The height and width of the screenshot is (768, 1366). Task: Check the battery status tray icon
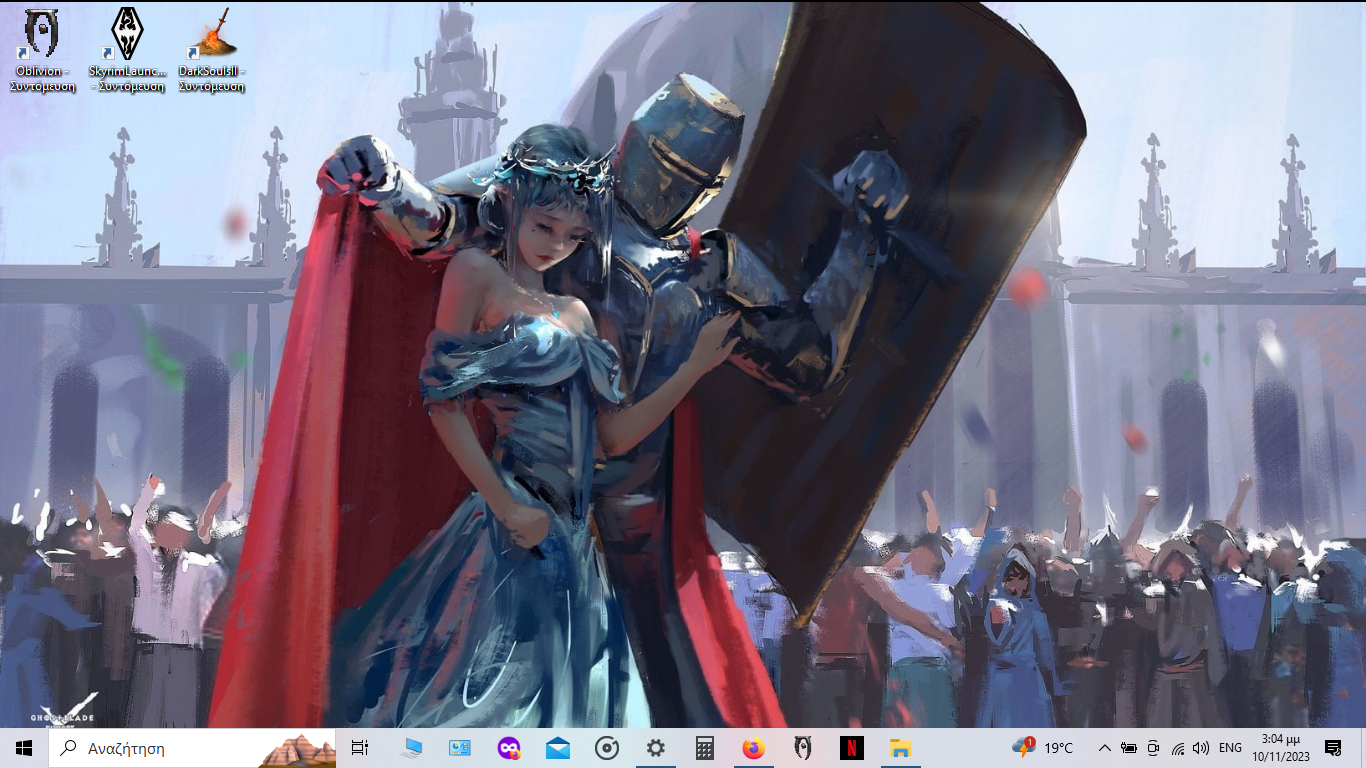(x=1129, y=748)
